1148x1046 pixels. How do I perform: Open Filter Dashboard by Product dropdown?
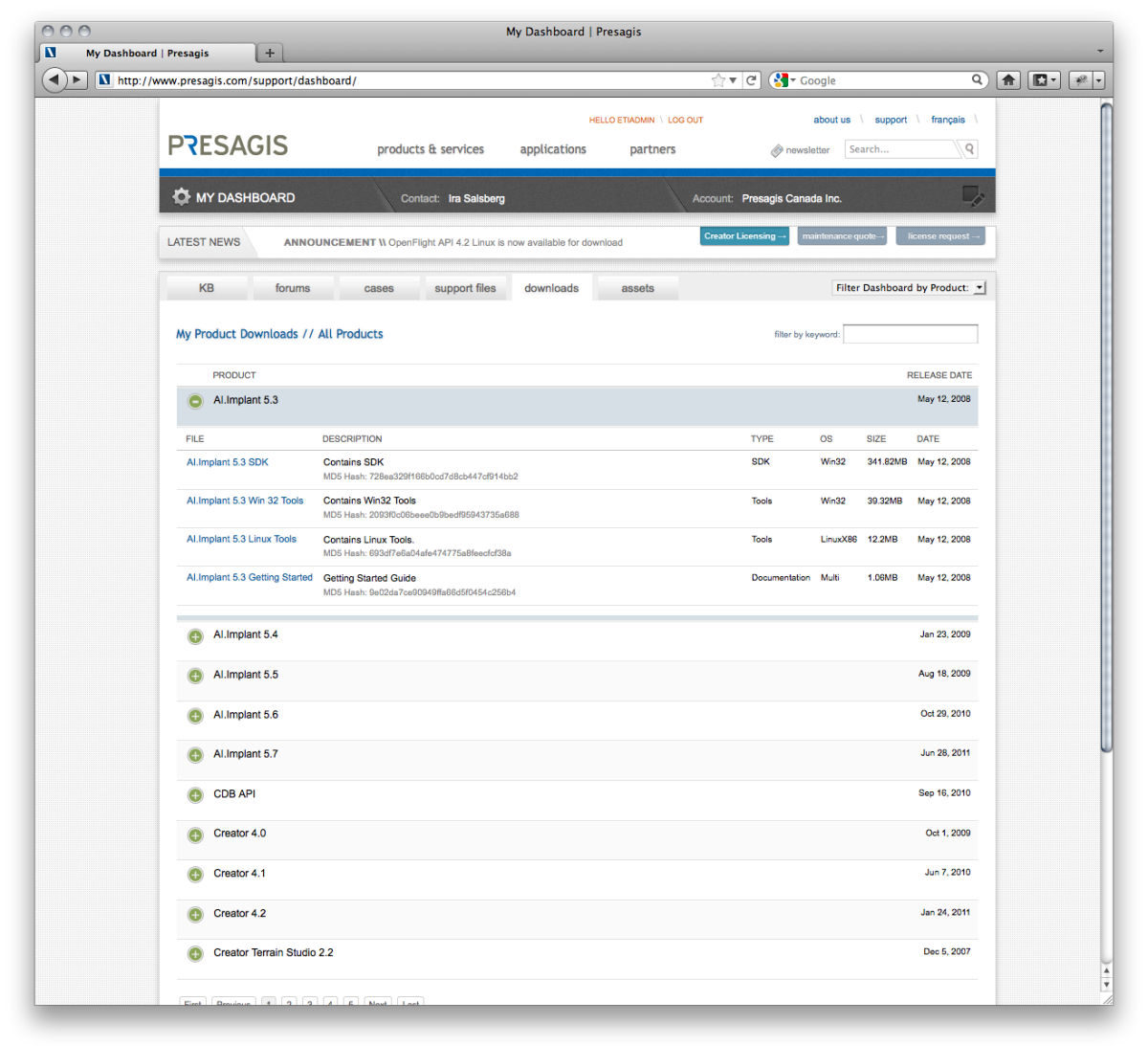click(909, 287)
